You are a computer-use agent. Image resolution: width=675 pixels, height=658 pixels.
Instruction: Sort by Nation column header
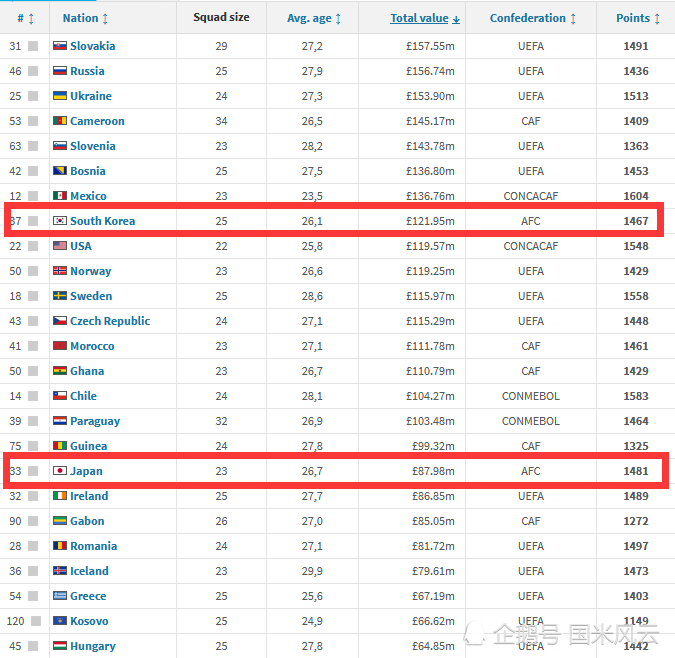click(85, 18)
